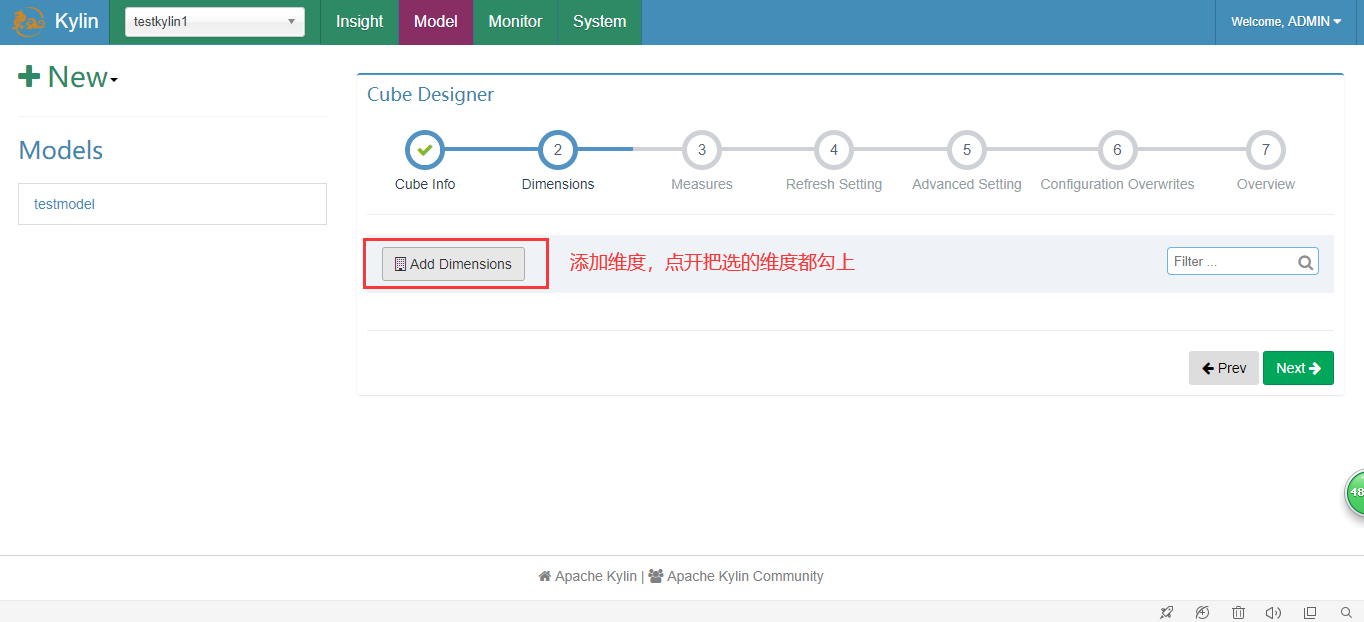Jump to Overview step seven
The height and width of the screenshot is (622, 1364).
(x=1266, y=150)
